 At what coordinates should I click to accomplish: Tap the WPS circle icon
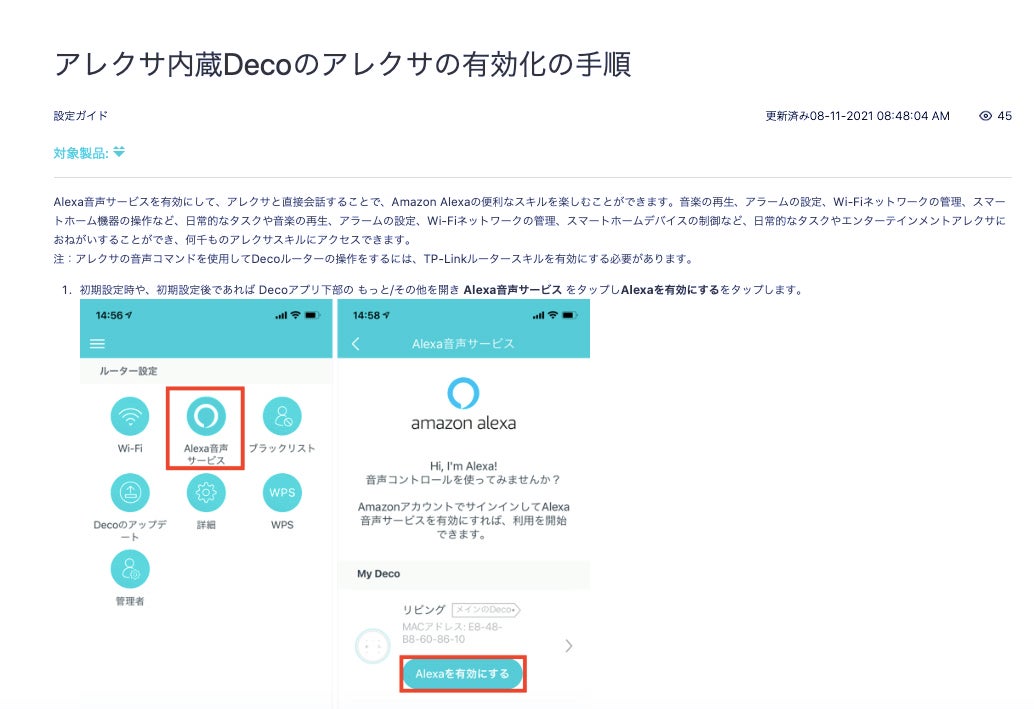[281, 492]
